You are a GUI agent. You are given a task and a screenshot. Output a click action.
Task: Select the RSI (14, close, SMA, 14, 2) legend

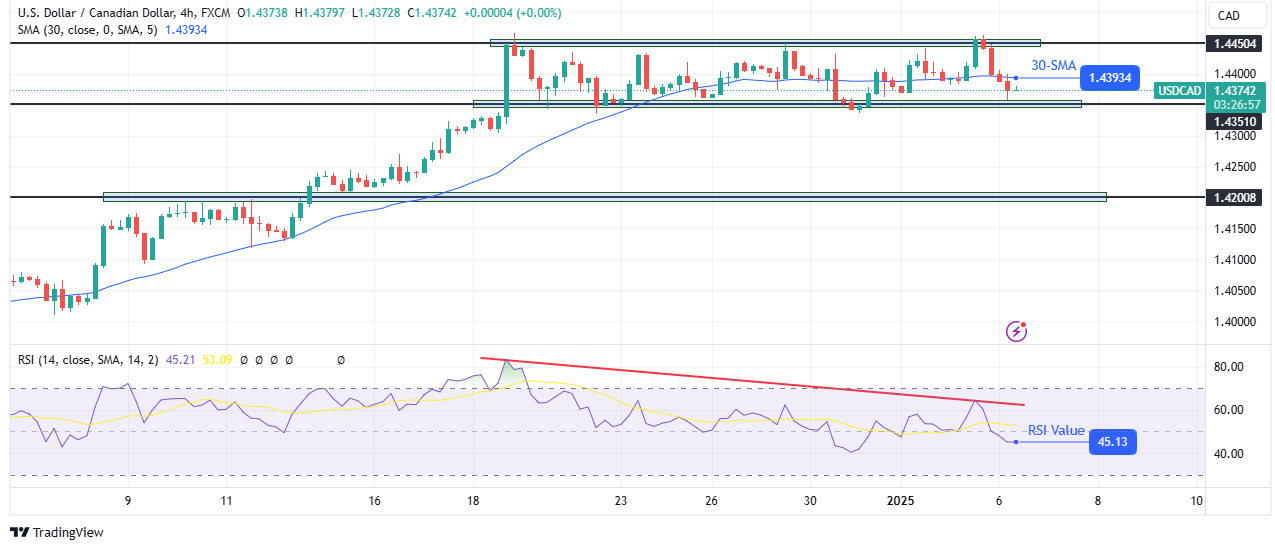pyautogui.click(x=86, y=360)
